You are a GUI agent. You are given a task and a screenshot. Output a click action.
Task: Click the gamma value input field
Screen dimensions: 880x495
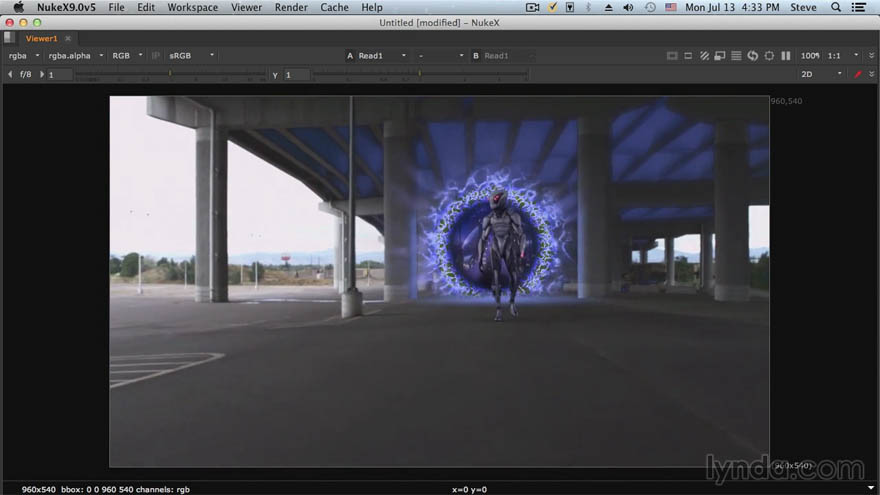pos(297,75)
